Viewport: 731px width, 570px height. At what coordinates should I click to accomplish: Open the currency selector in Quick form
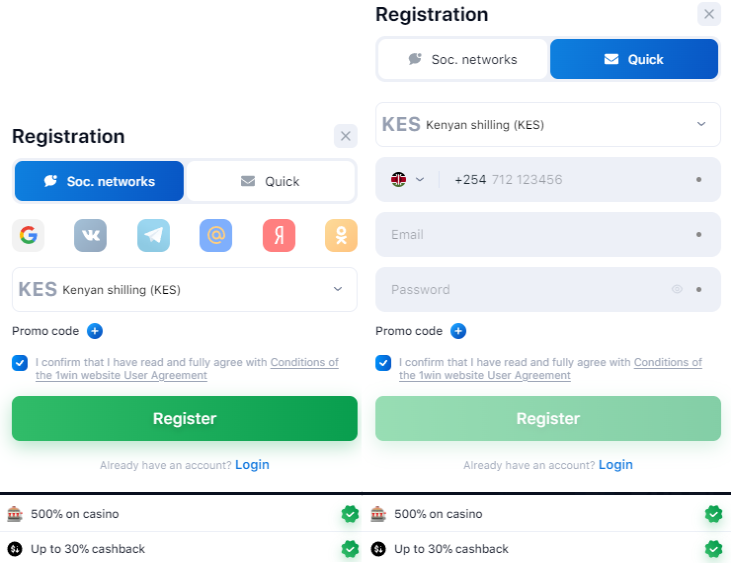548,125
